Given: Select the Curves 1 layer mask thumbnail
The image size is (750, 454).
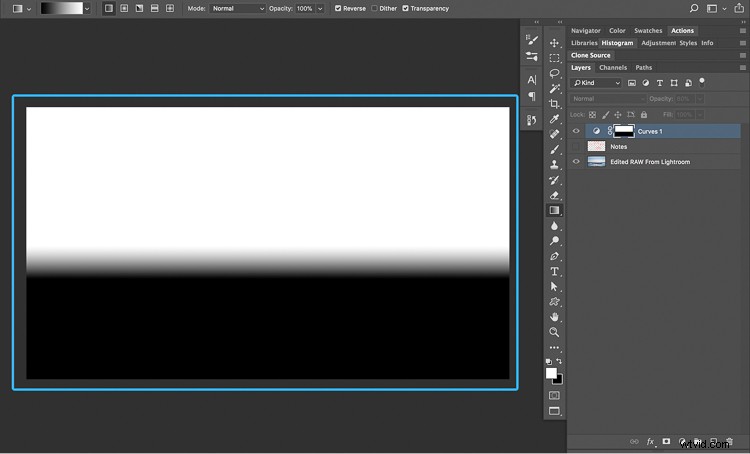Looking at the screenshot, I should click(624, 131).
